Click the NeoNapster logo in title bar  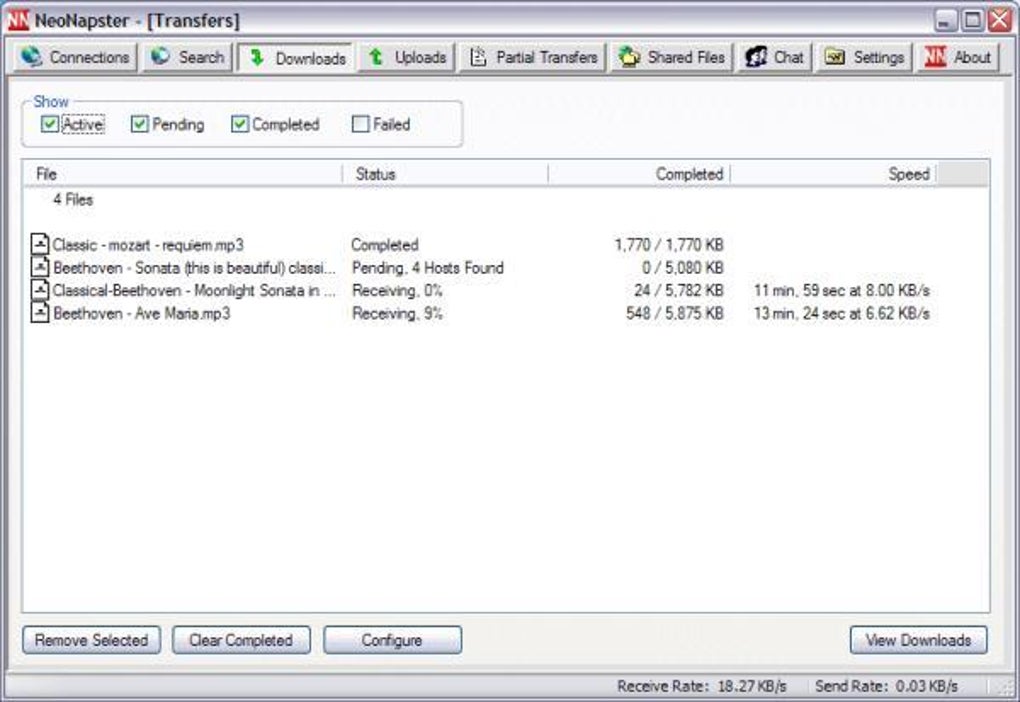point(17,20)
